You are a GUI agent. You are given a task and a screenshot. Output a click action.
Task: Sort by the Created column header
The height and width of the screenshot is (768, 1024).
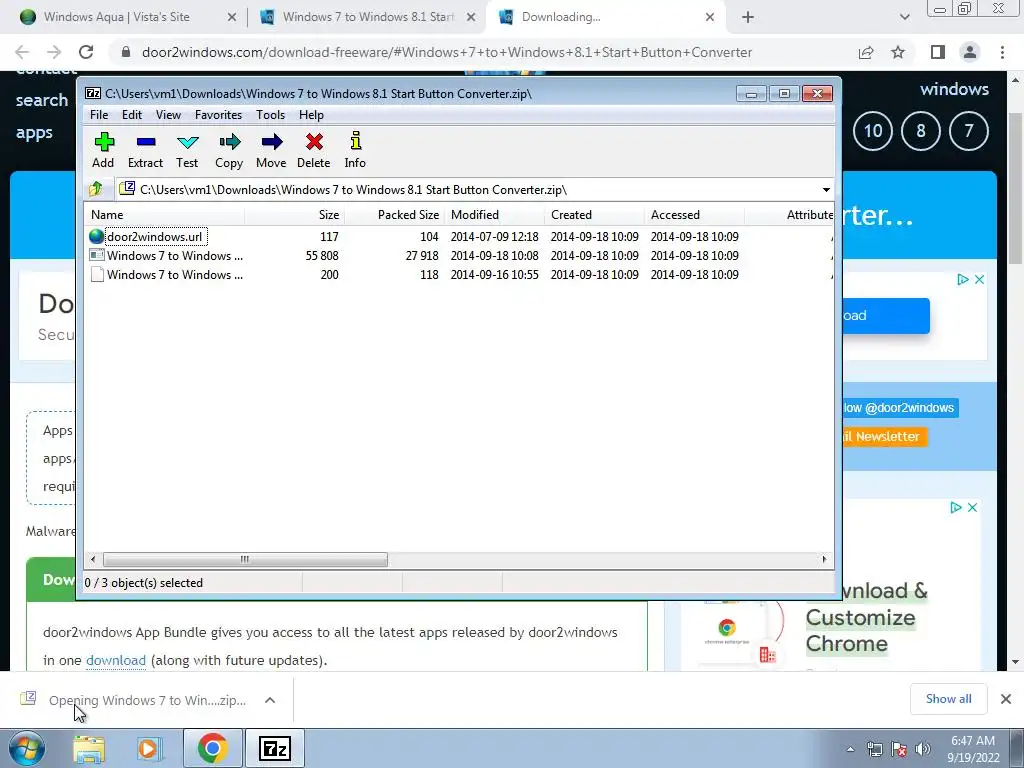[x=594, y=215]
